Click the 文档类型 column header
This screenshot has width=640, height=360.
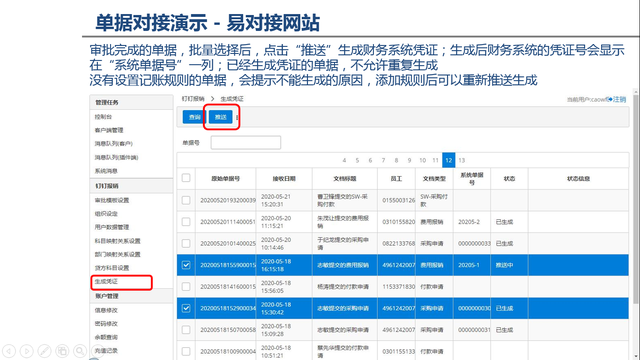click(x=434, y=179)
